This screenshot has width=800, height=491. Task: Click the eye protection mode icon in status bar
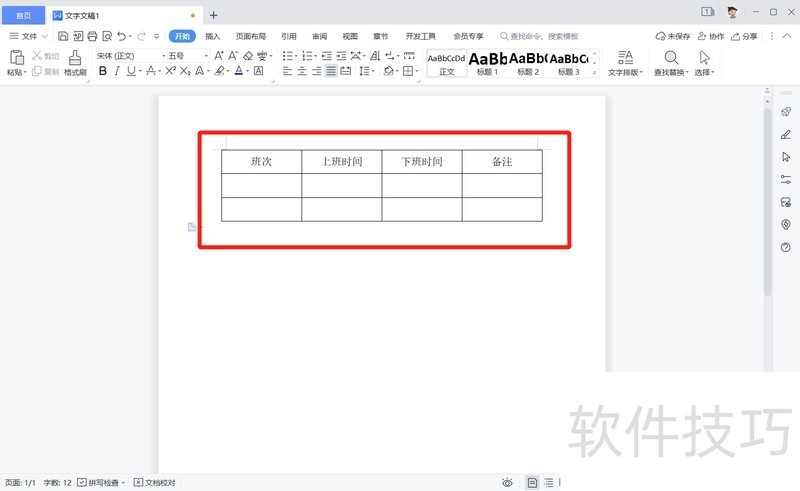tap(507, 482)
